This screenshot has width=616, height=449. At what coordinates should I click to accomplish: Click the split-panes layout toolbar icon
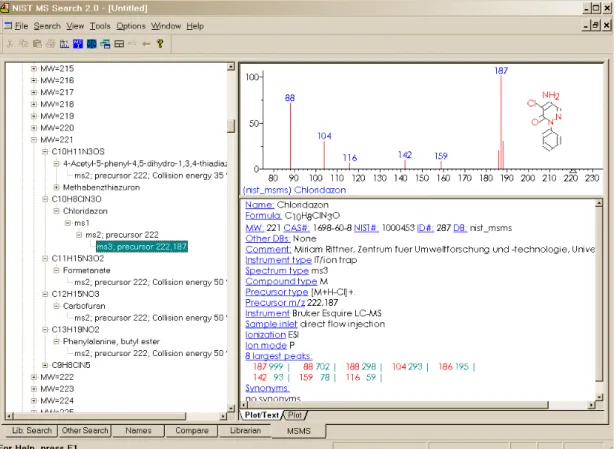coord(119,44)
